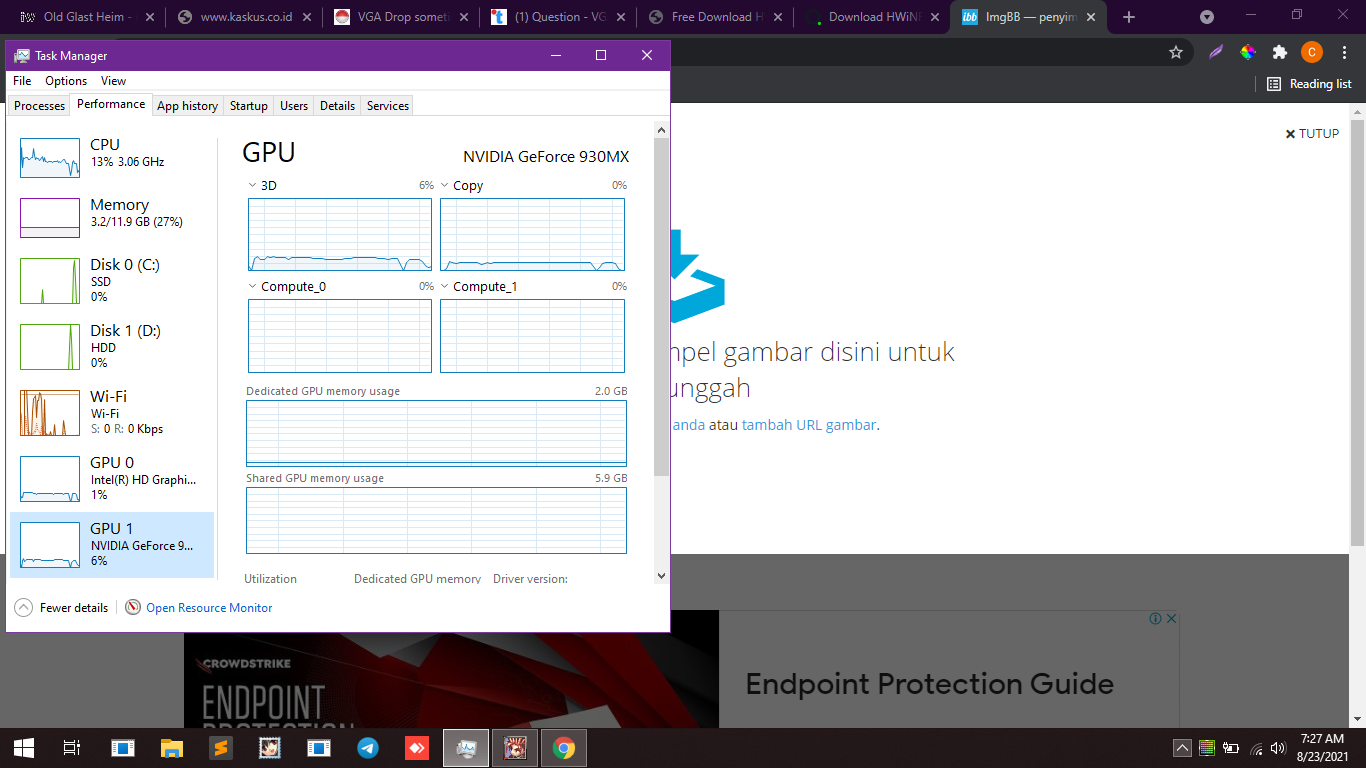Click the Shared GPU memory usage graph
This screenshot has height=768, width=1366.
click(436, 520)
